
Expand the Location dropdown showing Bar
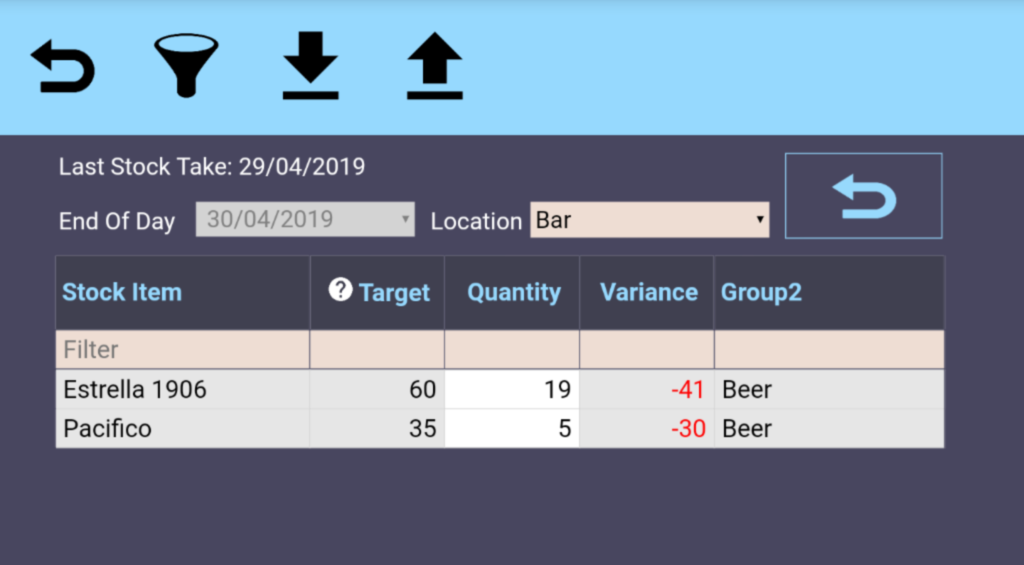pyautogui.click(x=649, y=221)
